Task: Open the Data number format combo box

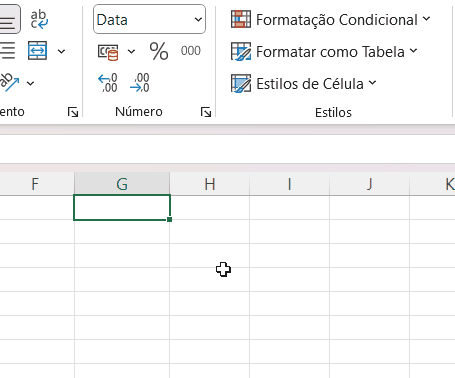Action: [x=149, y=19]
